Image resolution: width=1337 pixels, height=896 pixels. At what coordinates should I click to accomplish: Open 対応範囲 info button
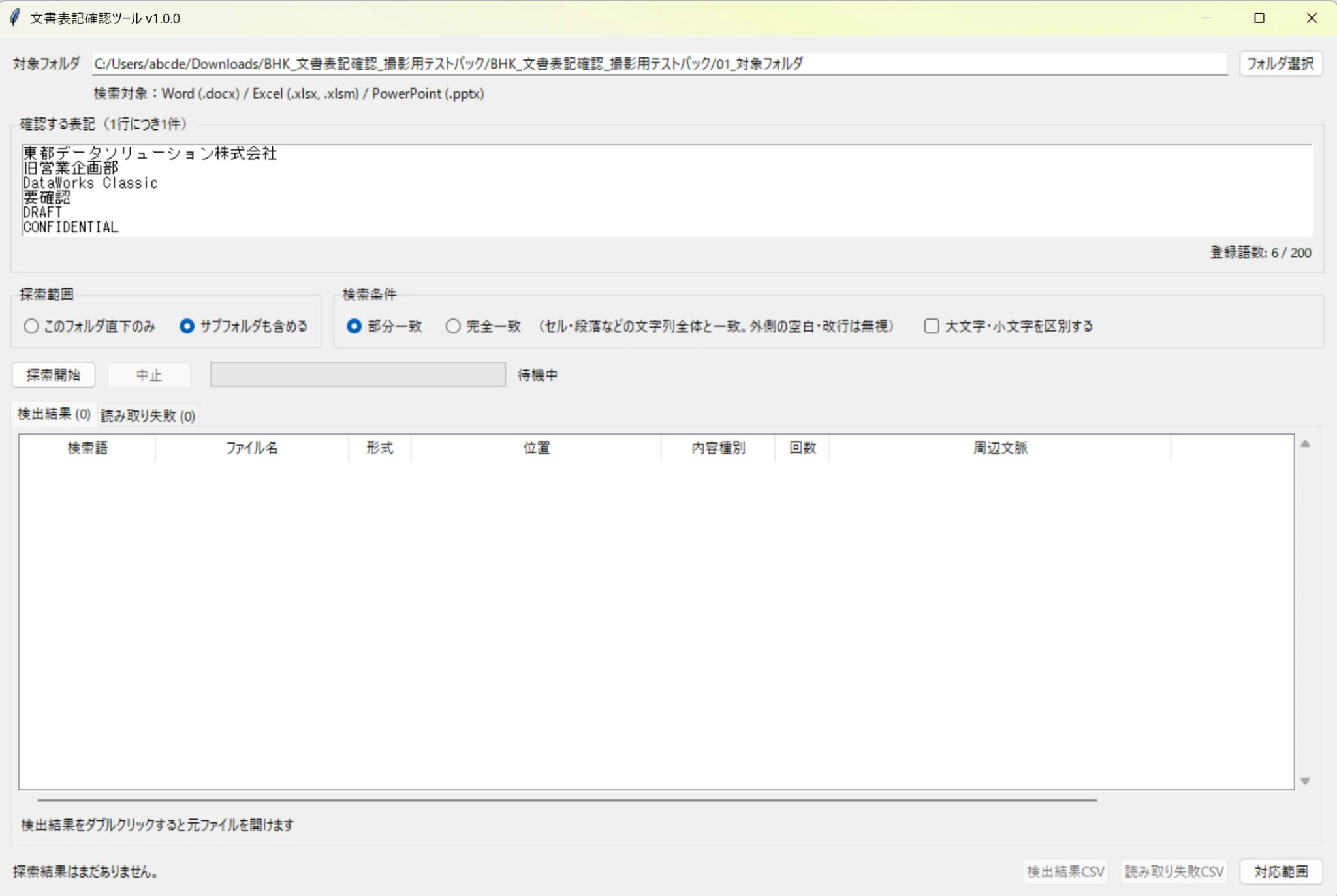point(1281,872)
